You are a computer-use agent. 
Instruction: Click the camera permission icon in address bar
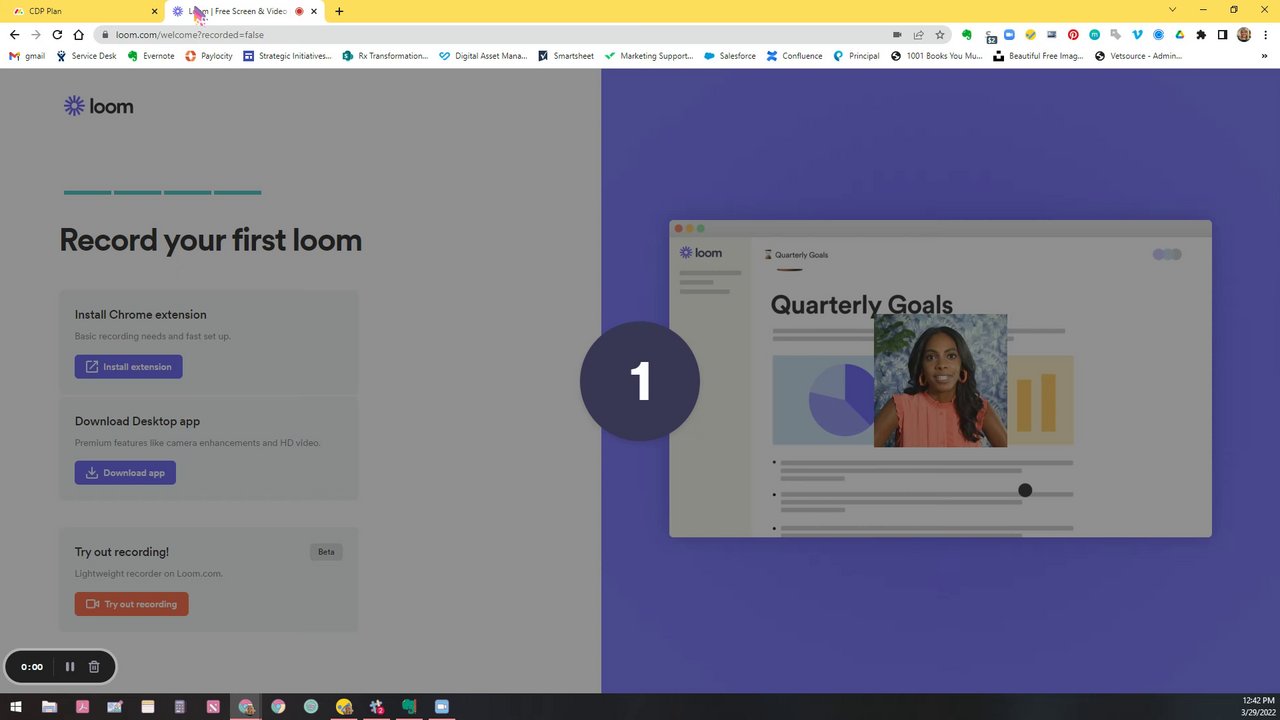pos(897,35)
